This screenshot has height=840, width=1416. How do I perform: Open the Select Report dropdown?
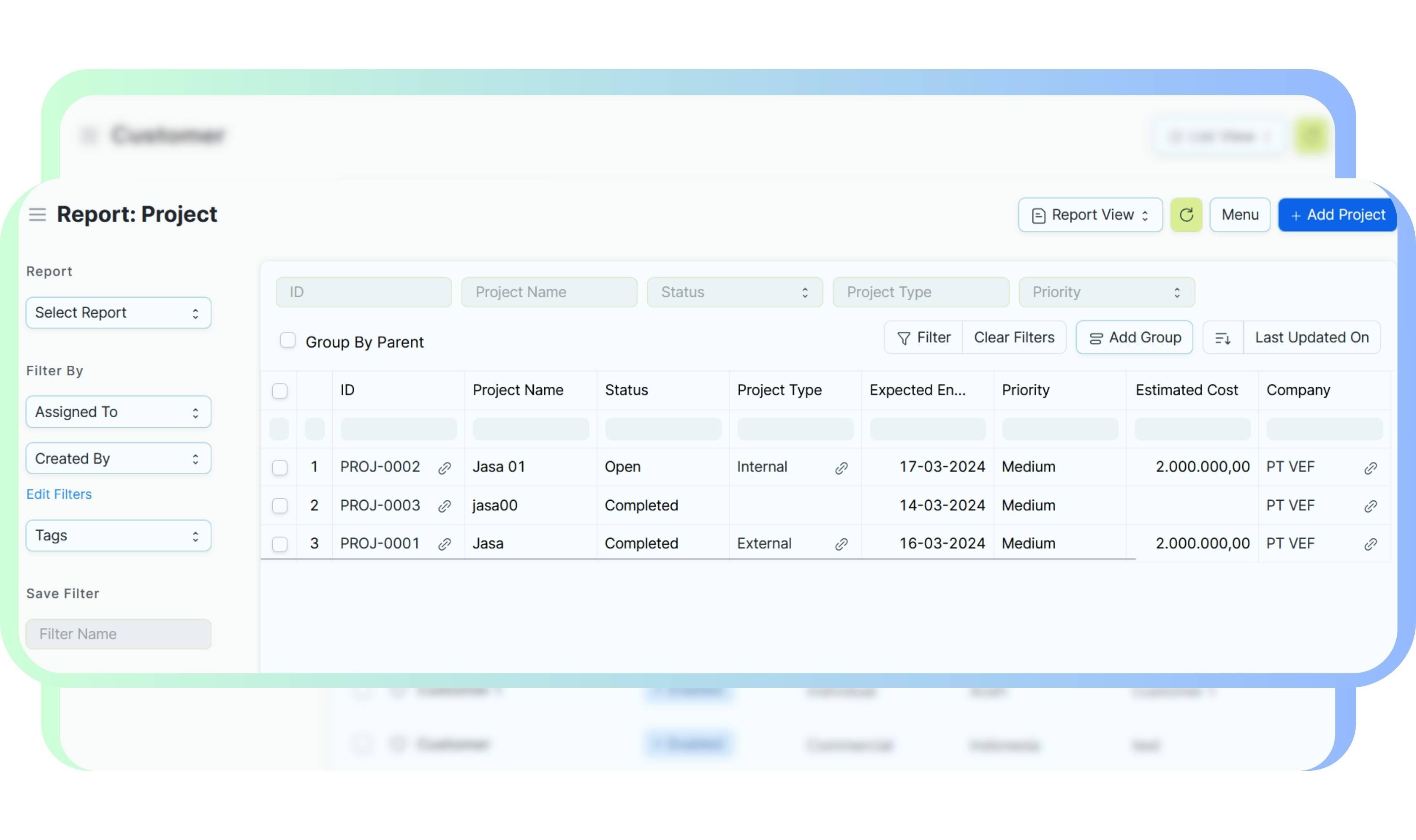[118, 313]
